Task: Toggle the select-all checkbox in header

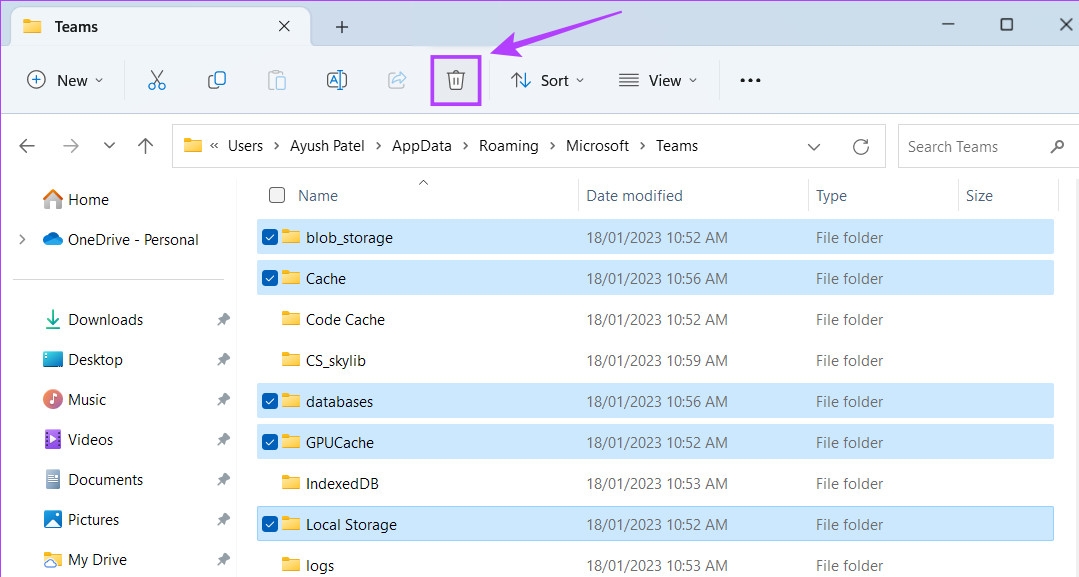Action: 277,195
